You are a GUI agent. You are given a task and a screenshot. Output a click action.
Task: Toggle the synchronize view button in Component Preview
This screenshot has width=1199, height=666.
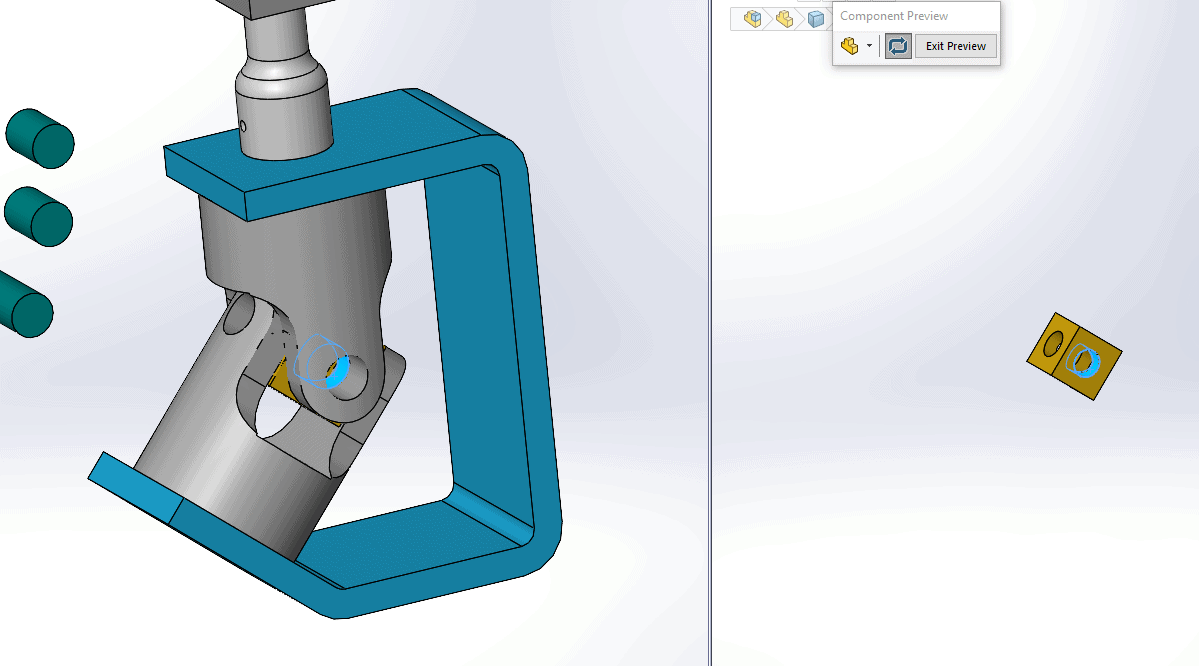pyautogui.click(x=898, y=46)
